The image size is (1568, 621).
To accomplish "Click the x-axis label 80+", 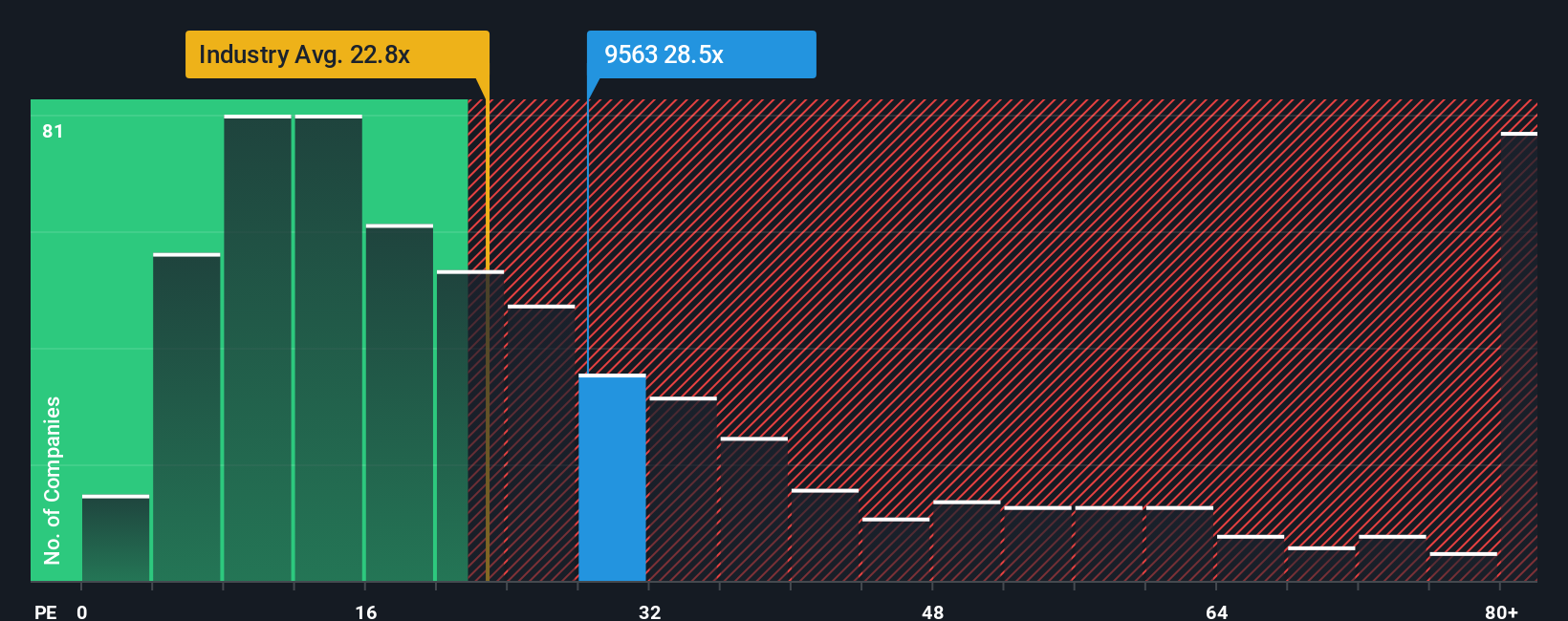I will (x=1502, y=611).
